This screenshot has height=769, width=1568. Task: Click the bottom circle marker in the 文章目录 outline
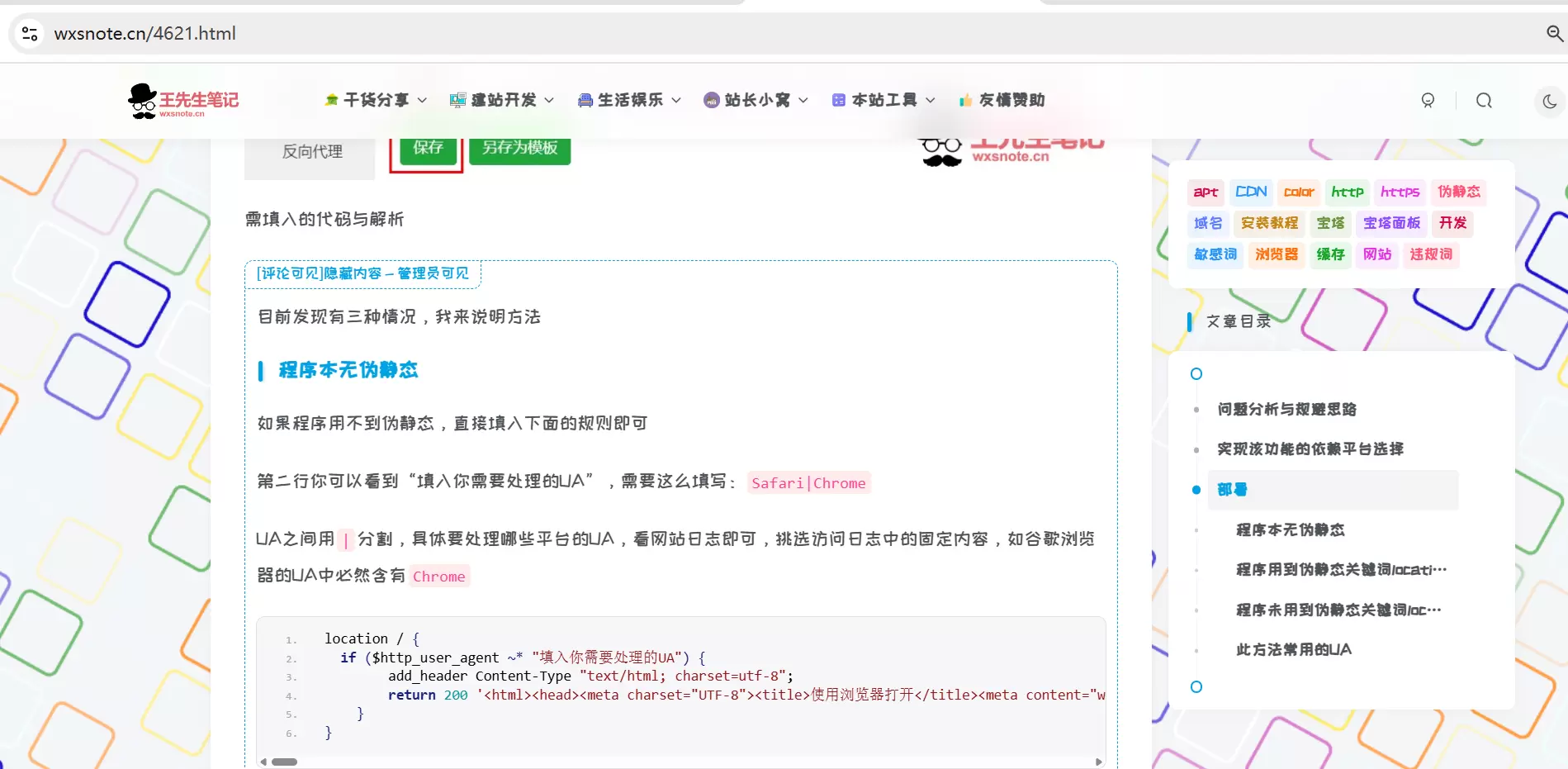pos(1196,687)
